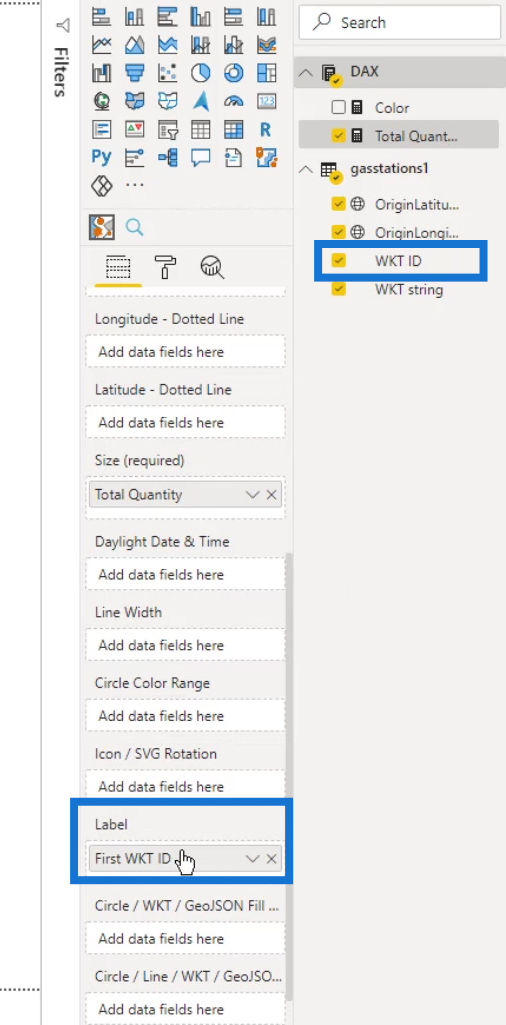Image resolution: width=506 pixels, height=1025 pixels.
Task: Get more visuals via the ellipsis
Action: pos(135,186)
